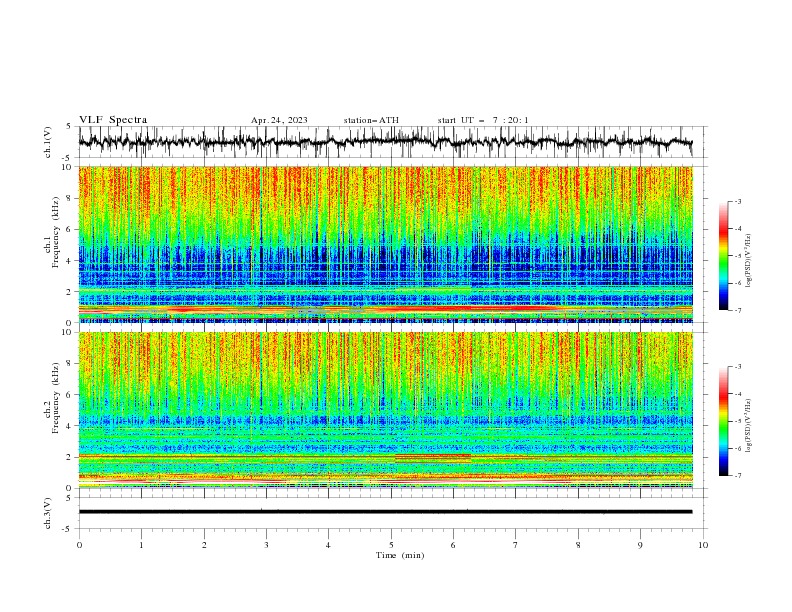
Task: Click the ch.1 colorbar scale
Action: click(x=724, y=256)
